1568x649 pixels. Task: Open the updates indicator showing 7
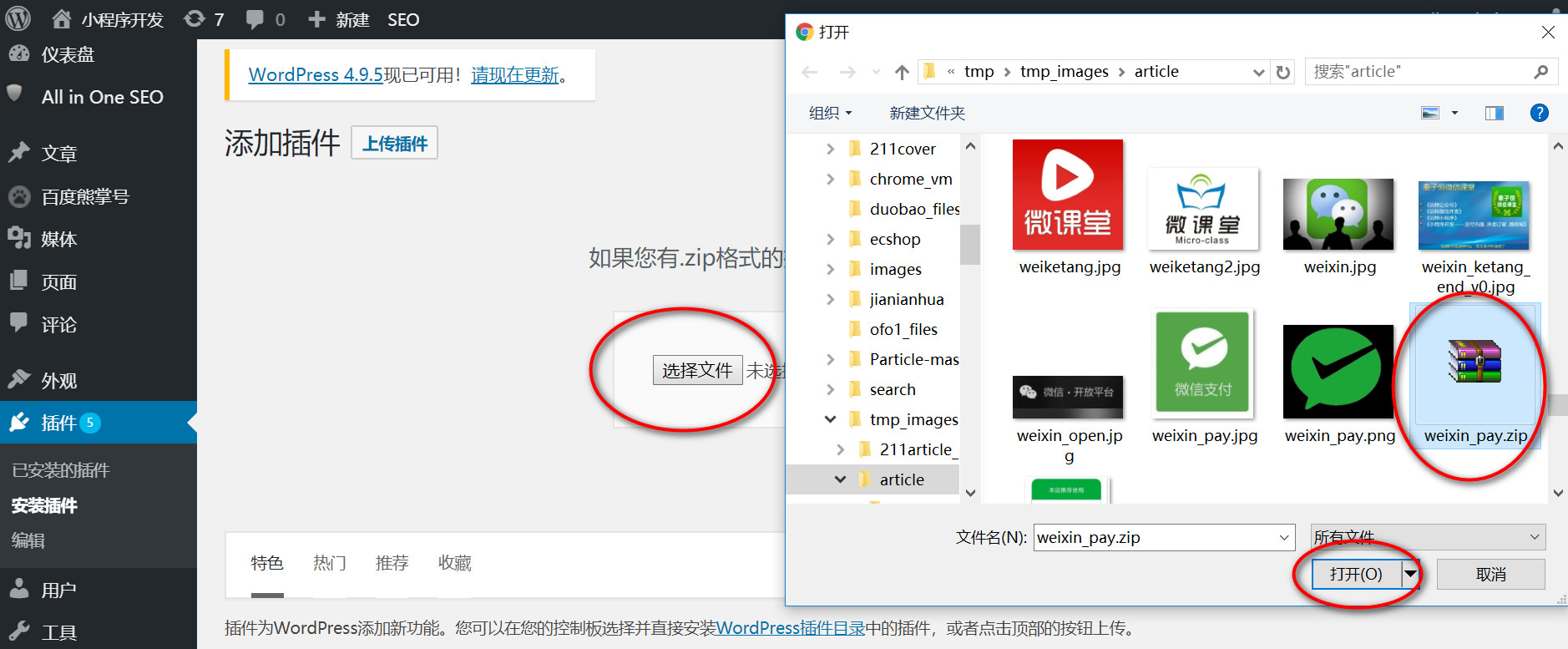tap(204, 19)
